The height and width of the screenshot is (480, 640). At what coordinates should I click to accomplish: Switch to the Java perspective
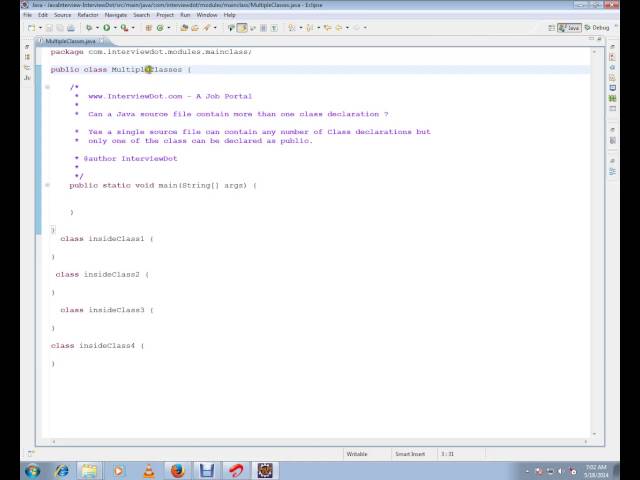(x=569, y=28)
